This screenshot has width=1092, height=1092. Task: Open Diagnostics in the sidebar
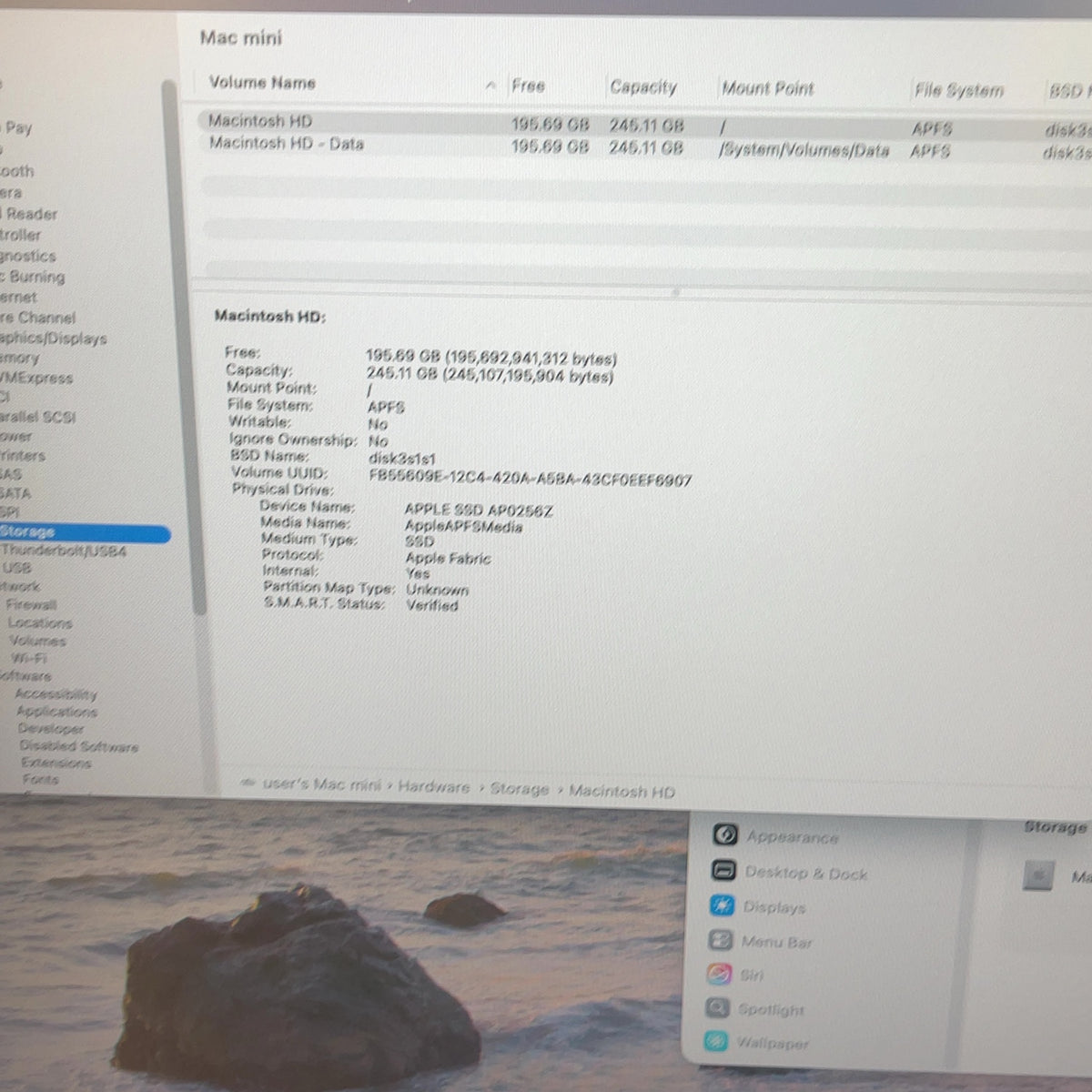[28, 257]
